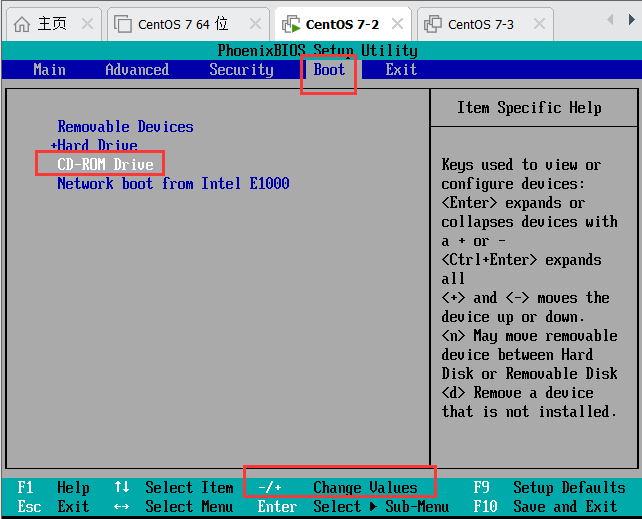Click the VM icon on the CentOS 7-3 tab

433,24
